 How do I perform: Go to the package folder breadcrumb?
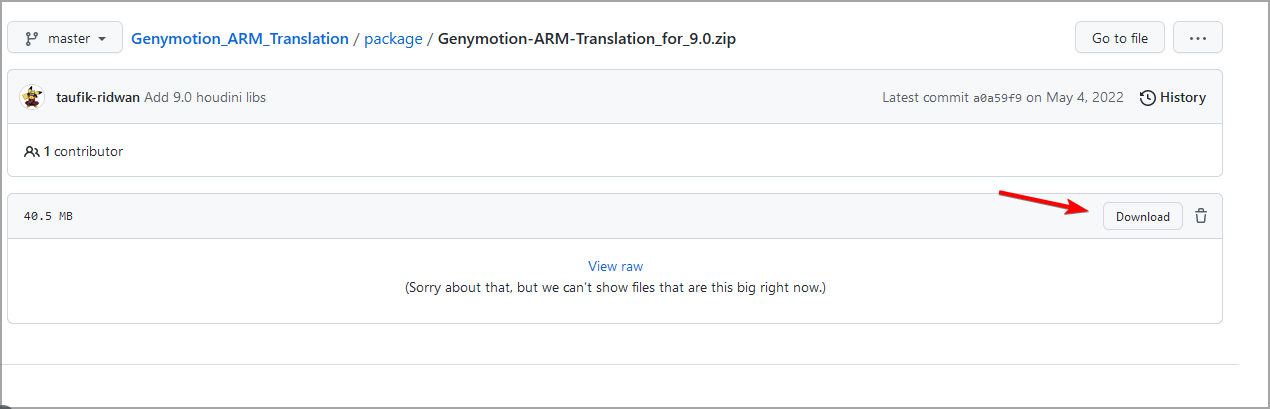[393, 38]
